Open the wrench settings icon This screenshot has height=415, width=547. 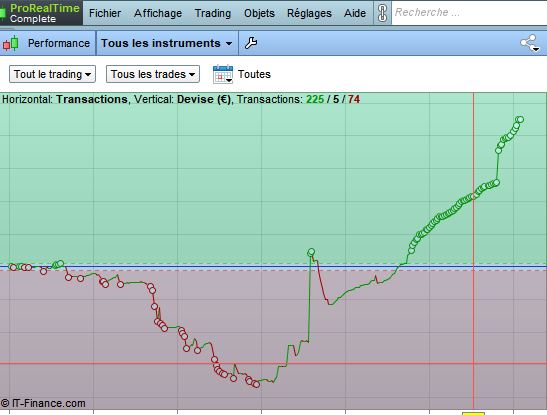[x=250, y=43]
